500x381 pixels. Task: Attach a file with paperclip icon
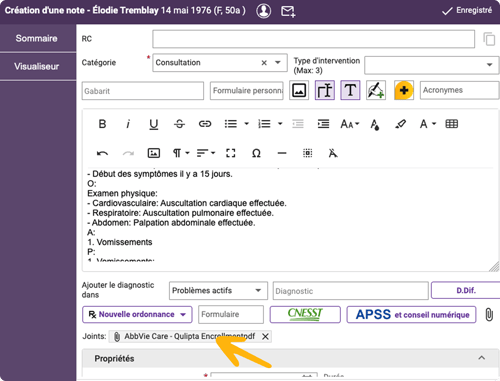point(489,315)
